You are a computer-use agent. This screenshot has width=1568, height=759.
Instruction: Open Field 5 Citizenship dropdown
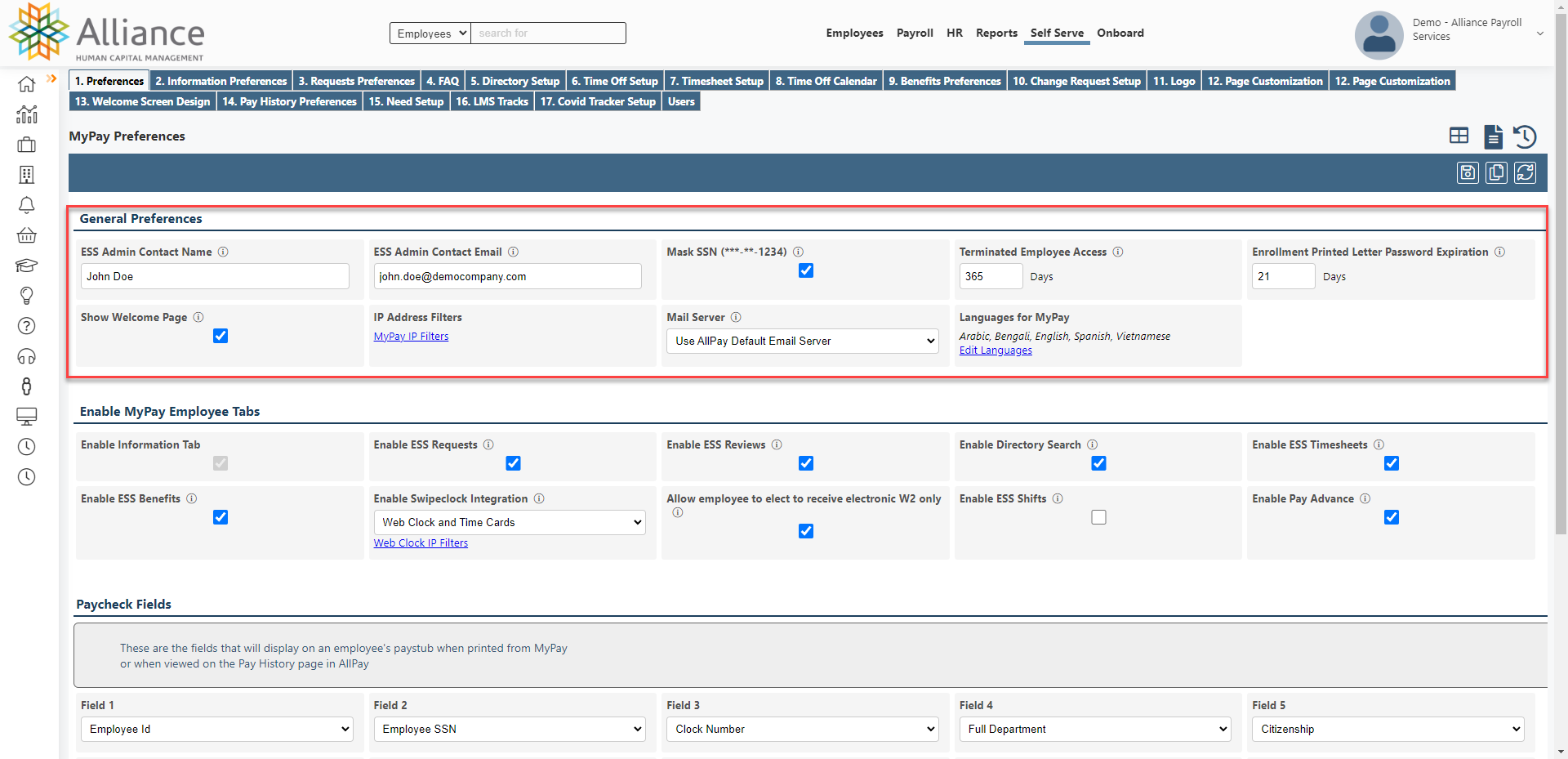click(1388, 729)
